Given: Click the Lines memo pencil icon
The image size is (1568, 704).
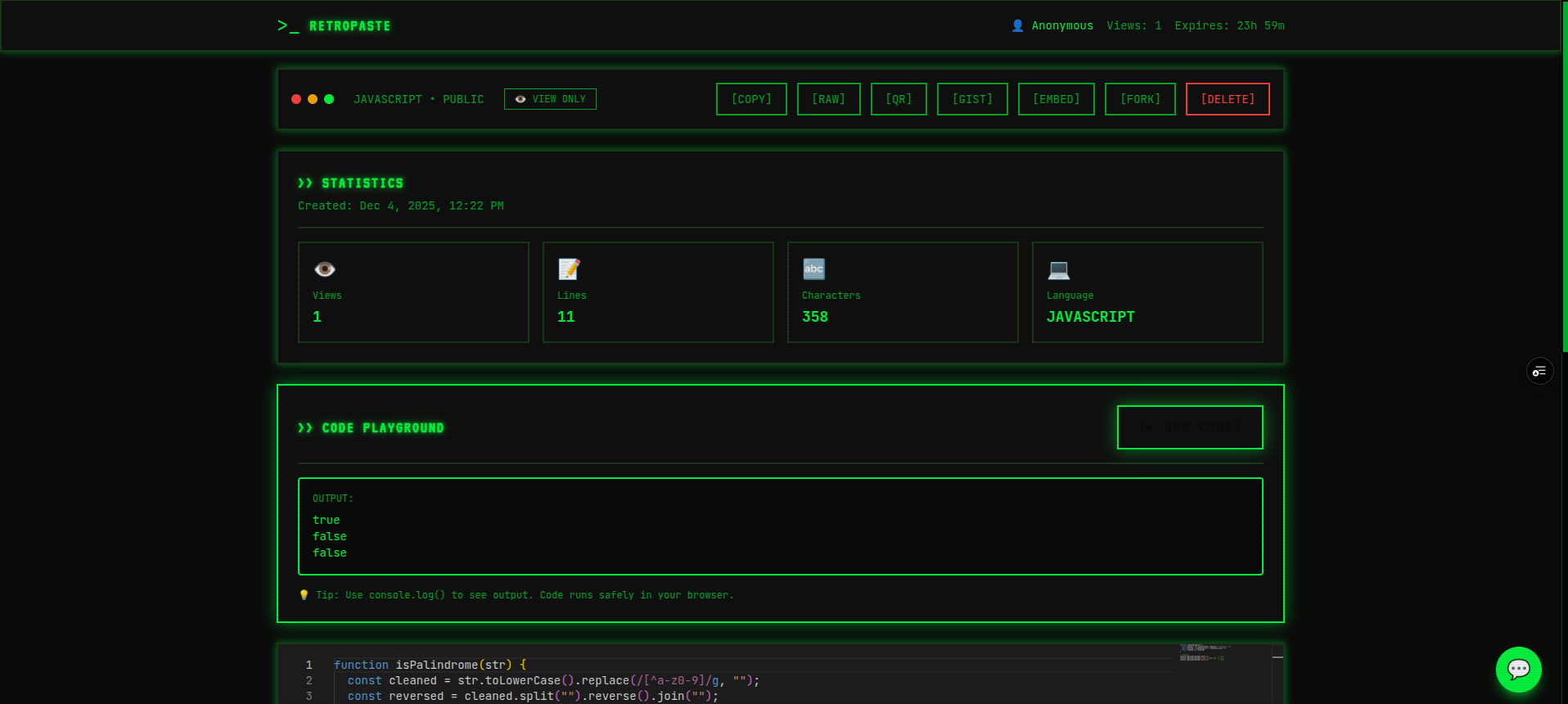Looking at the screenshot, I should pos(569,269).
